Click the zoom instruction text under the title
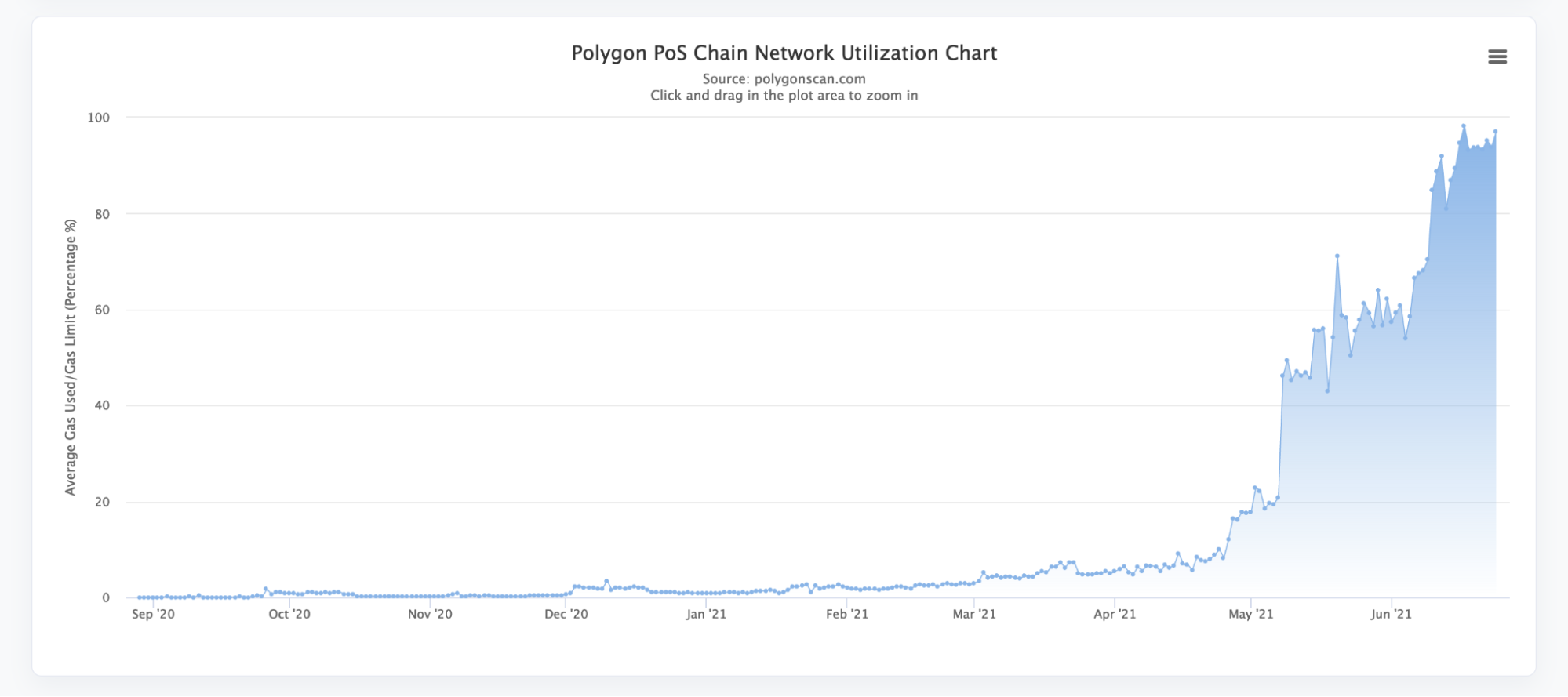Screen dimensions: 1568x697 (784, 96)
